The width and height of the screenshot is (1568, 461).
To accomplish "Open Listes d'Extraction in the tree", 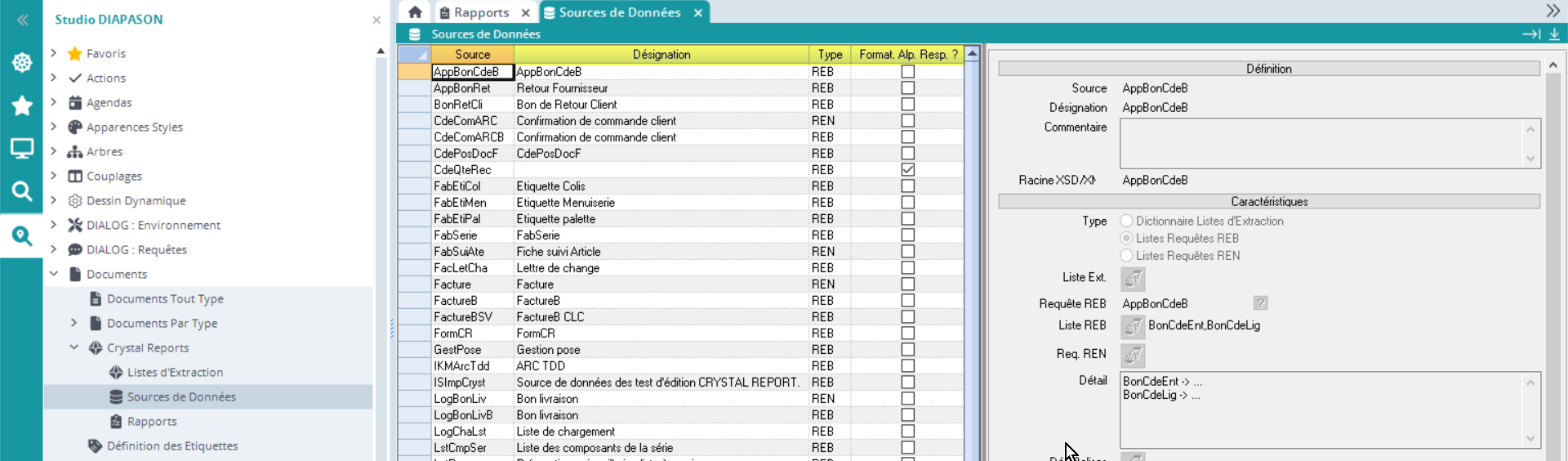I will pos(175,372).
